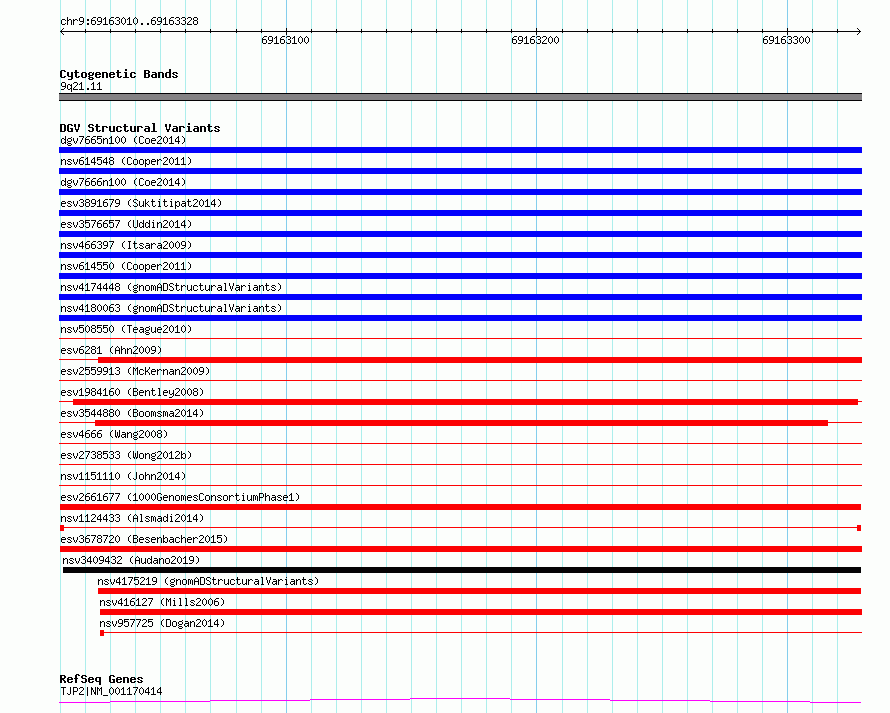890x713 pixels.
Task: Open the DGV Structural Variants track title
Action: [x=140, y=128]
